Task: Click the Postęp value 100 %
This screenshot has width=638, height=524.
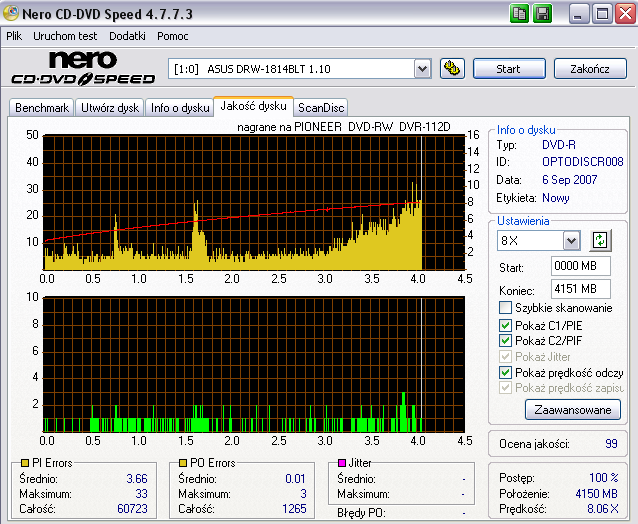Action: point(604,478)
